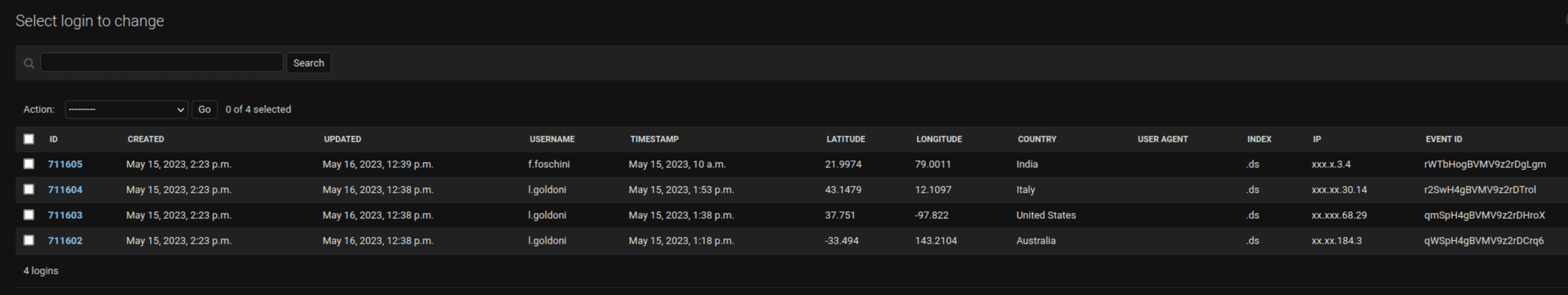The height and width of the screenshot is (295, 1568).
Task: Open login entry 711603
Action: (65, 216)
